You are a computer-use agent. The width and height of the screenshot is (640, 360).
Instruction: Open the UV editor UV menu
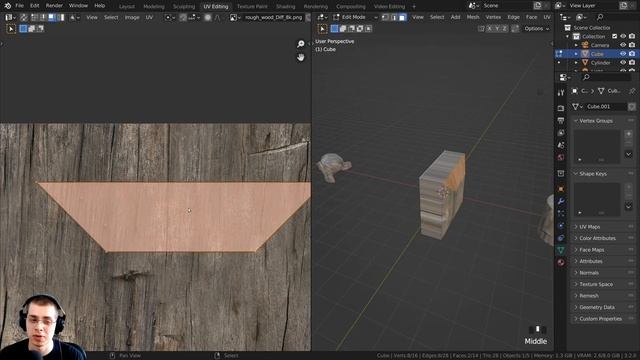[149, 17]
